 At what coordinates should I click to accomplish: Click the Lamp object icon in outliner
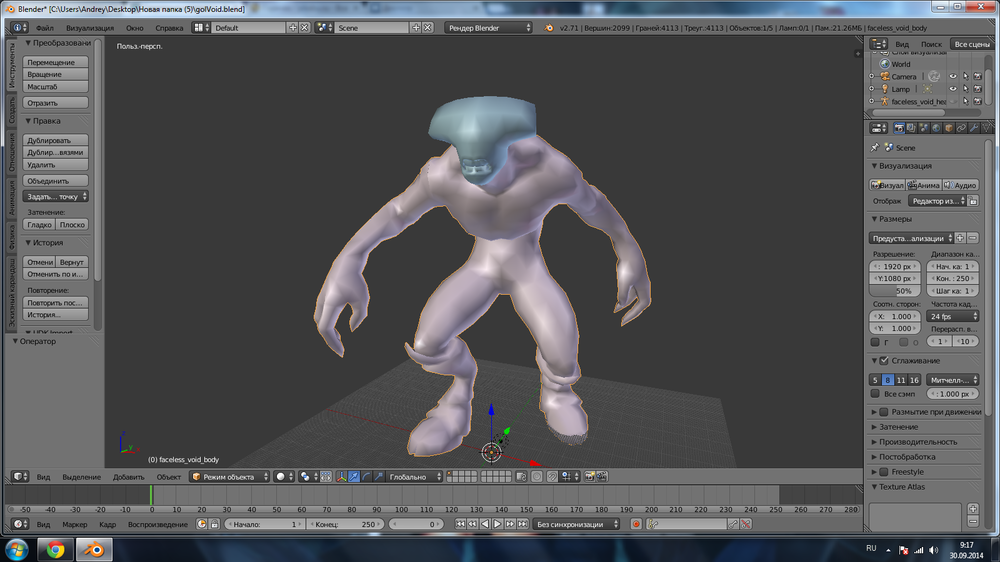(884, 89)
